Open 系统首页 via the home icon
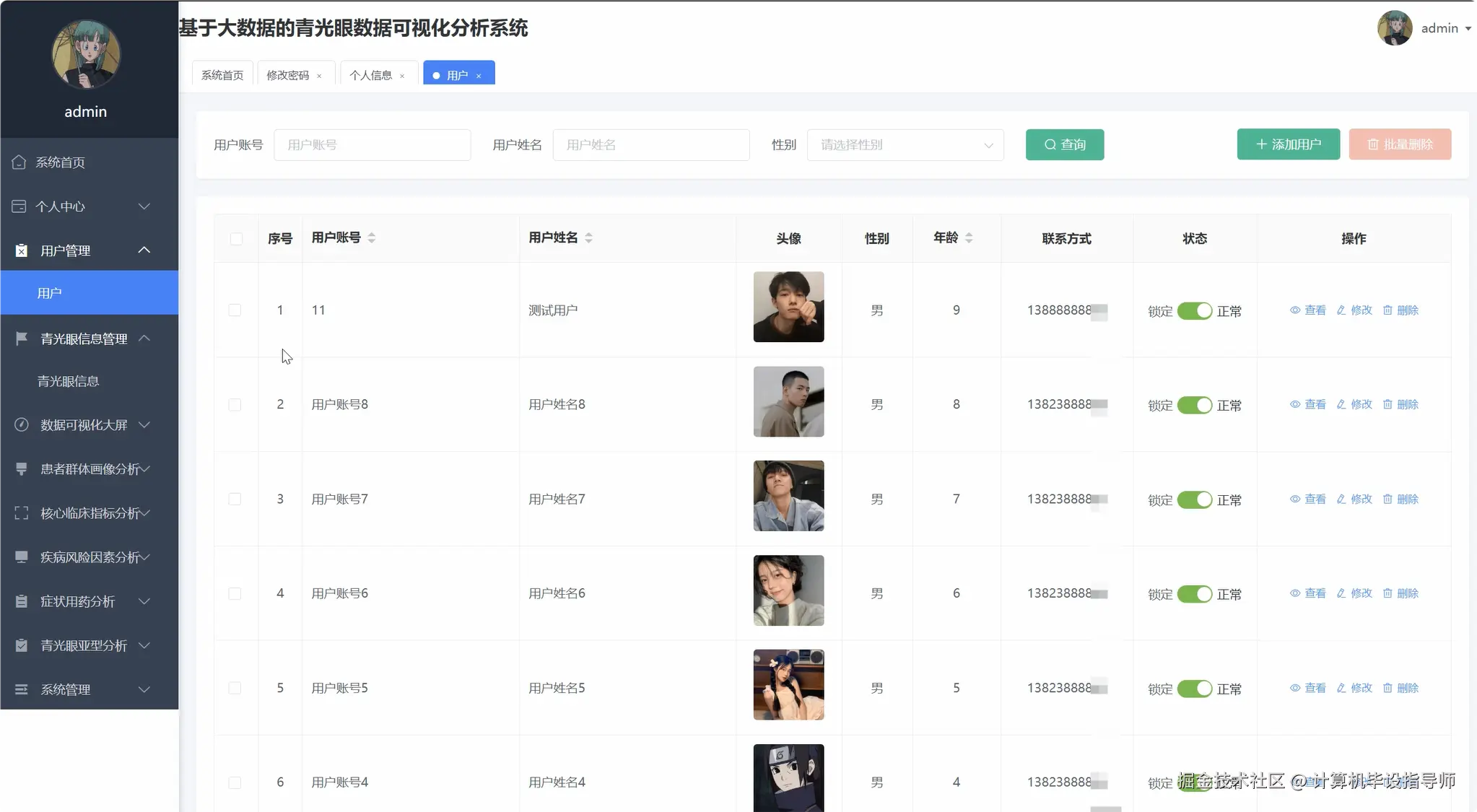Viewport: 1477px width, 812px height. (x=19, y=162)
